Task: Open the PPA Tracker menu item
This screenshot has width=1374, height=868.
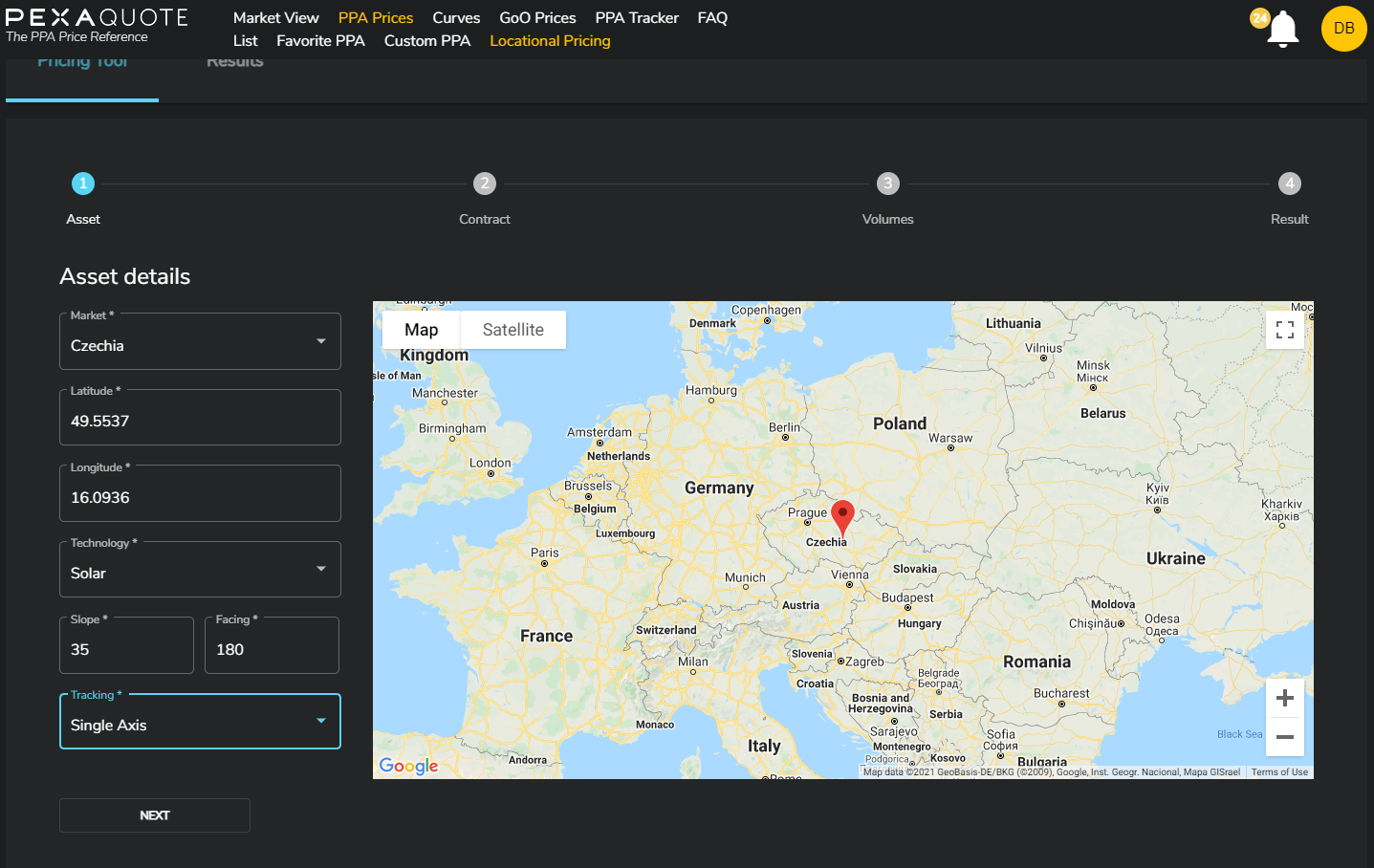Action: (x=636, y=18)
